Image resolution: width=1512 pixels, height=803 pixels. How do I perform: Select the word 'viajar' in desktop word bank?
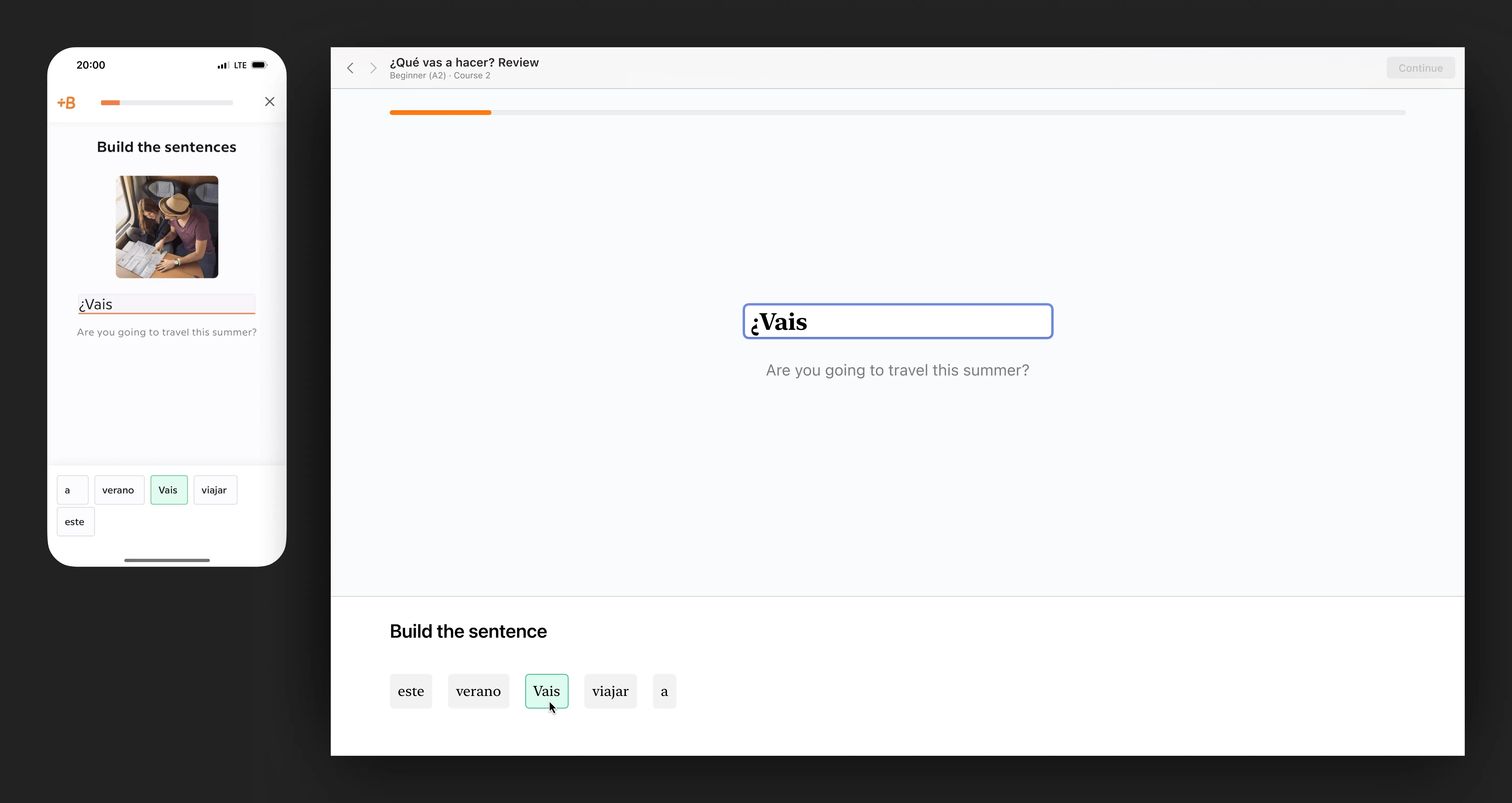[610, 691]
